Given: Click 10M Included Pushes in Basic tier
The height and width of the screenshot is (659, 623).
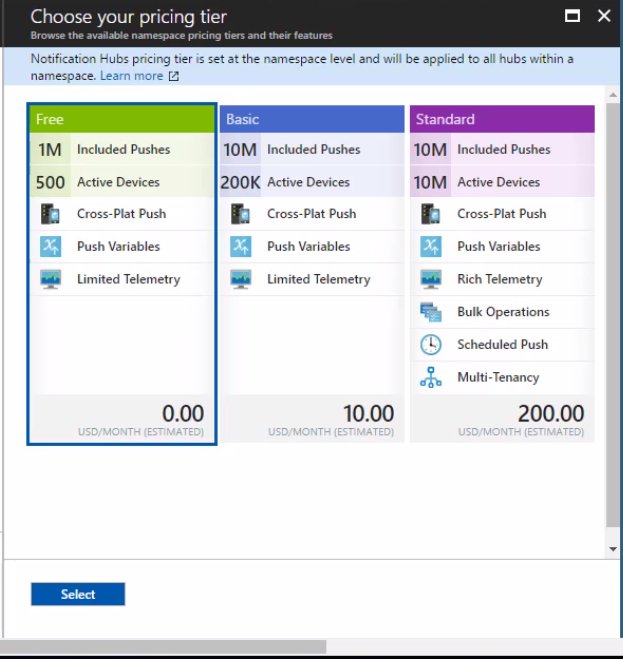Looking at the screenshot, I should click(312, 150).
